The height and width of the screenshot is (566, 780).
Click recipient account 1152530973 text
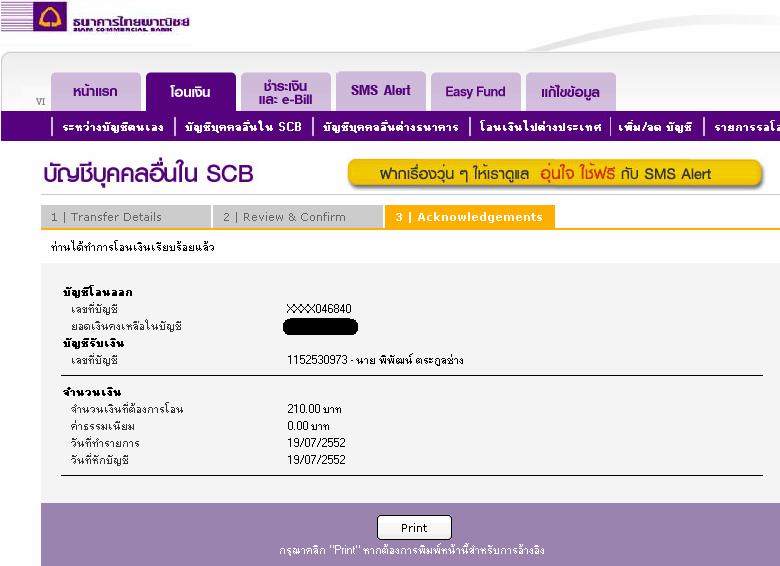pyautogui.click(x=375, y=360)
